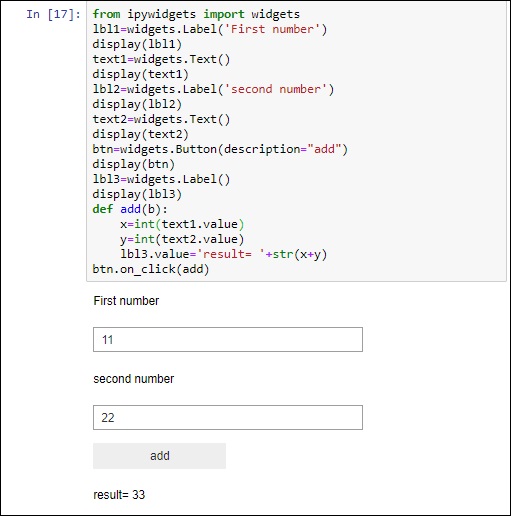Place cursor on lbl1=widgets.Label line
Screen dimensions: 511x516
click(210, 29)
